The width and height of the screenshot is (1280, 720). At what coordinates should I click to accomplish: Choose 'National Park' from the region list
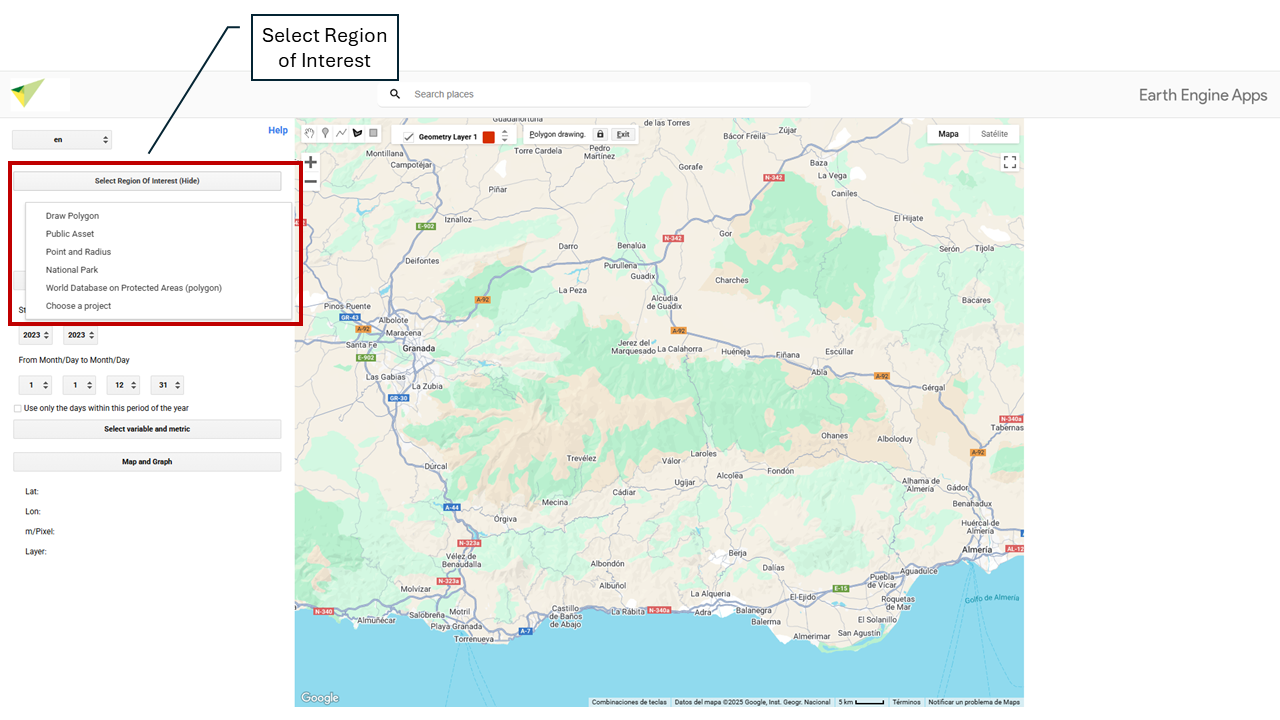[72, 270]
